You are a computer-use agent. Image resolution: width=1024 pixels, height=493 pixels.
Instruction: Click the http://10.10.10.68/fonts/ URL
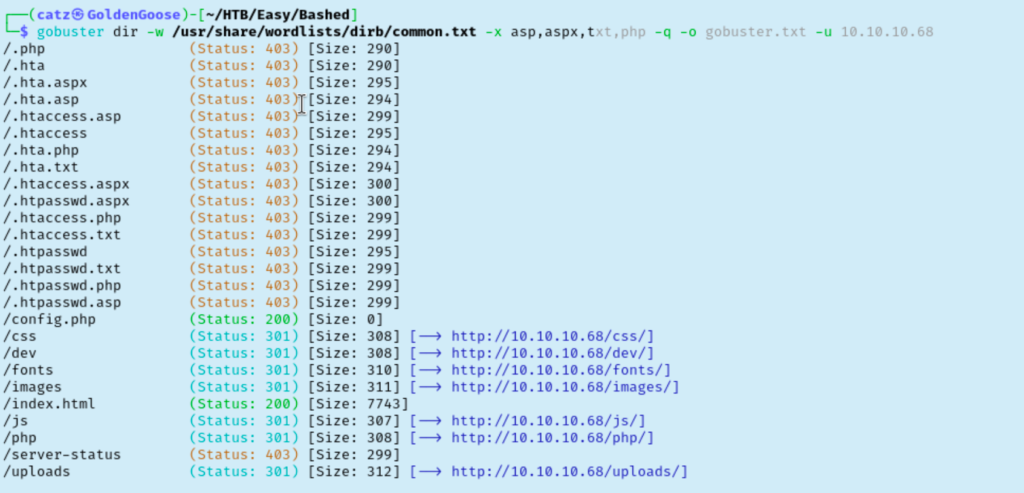click(560, 370)
